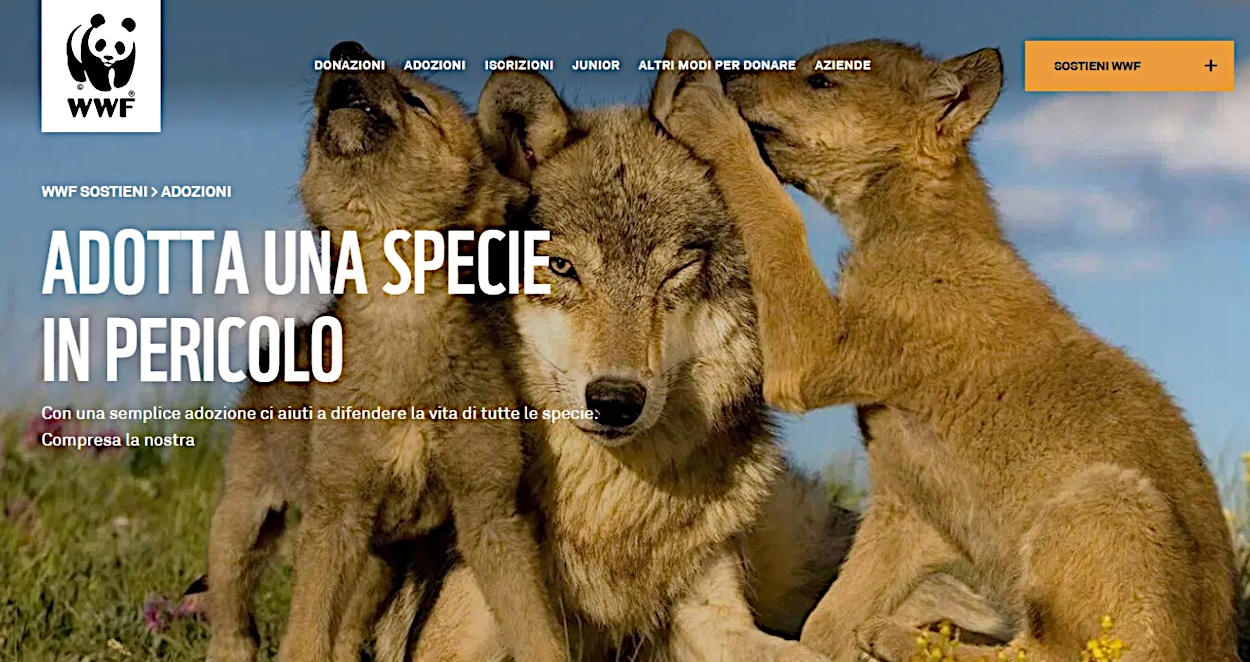Follow the WWF SOSTIENI breadcrumb link
Image resolution: width=1250 pixels, height=662 pixels.
pos(94,191)
